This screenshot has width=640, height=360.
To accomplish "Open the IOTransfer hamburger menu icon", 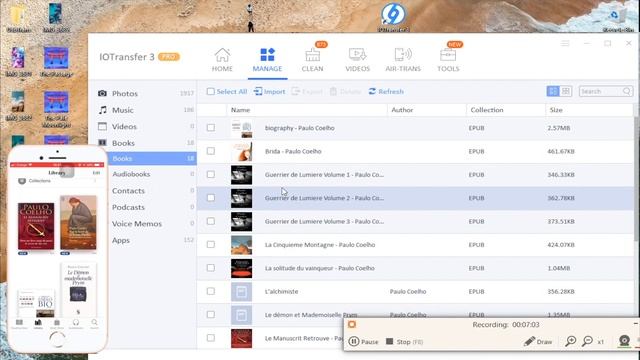I will (x=565, y=43).
